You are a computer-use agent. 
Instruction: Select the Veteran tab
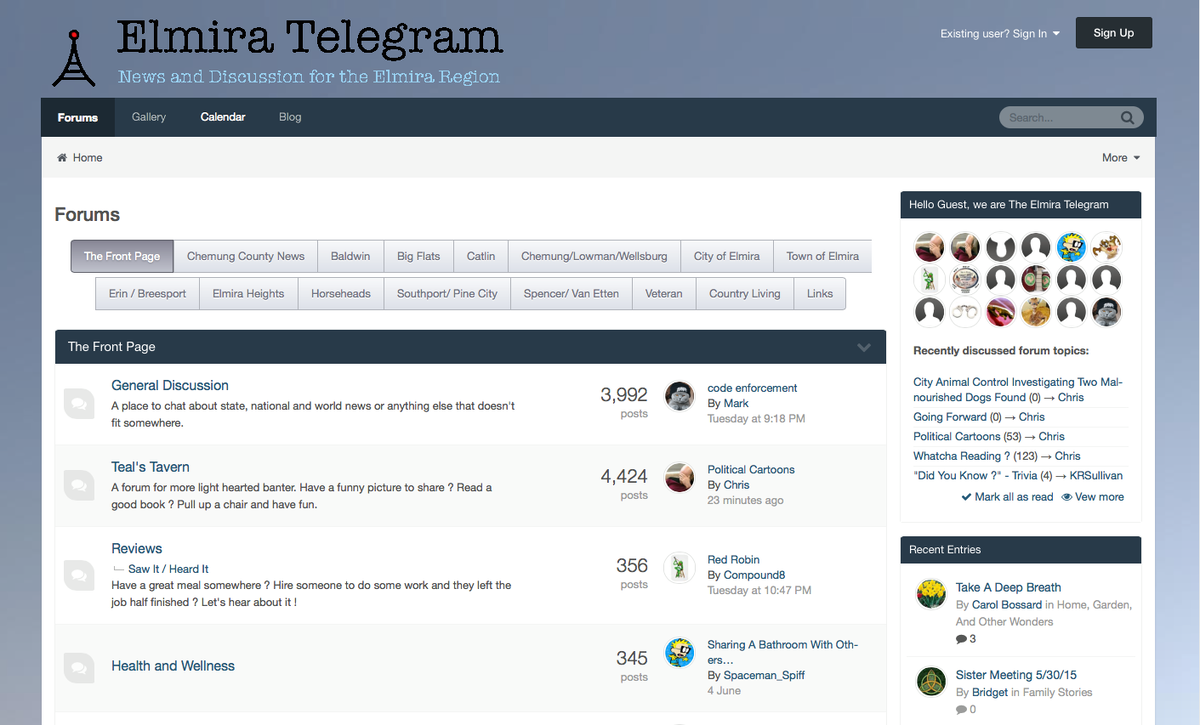664,294
